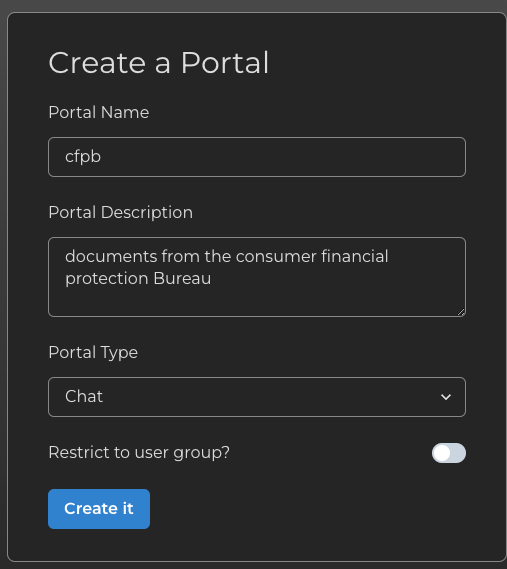The width and height of the screenshot is (507, 569).
Task: Click the white knob of the toggle
Action: click(442, 453)
